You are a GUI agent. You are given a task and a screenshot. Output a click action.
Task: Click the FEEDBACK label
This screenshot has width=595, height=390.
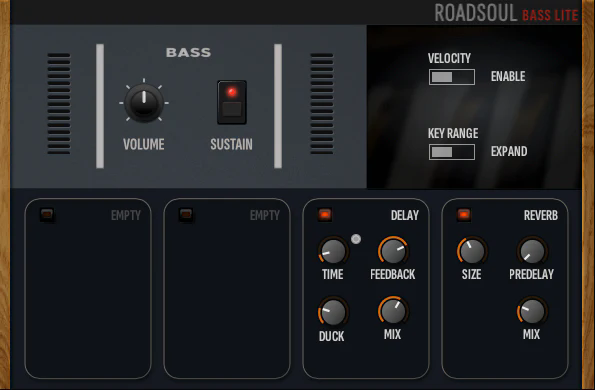(x=393, y=275)
